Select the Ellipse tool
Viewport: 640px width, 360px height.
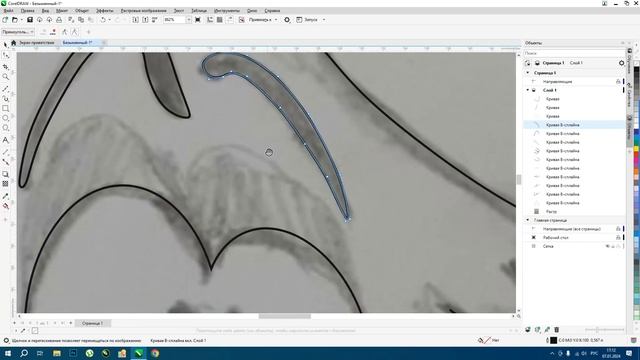[x=5, y=118]
